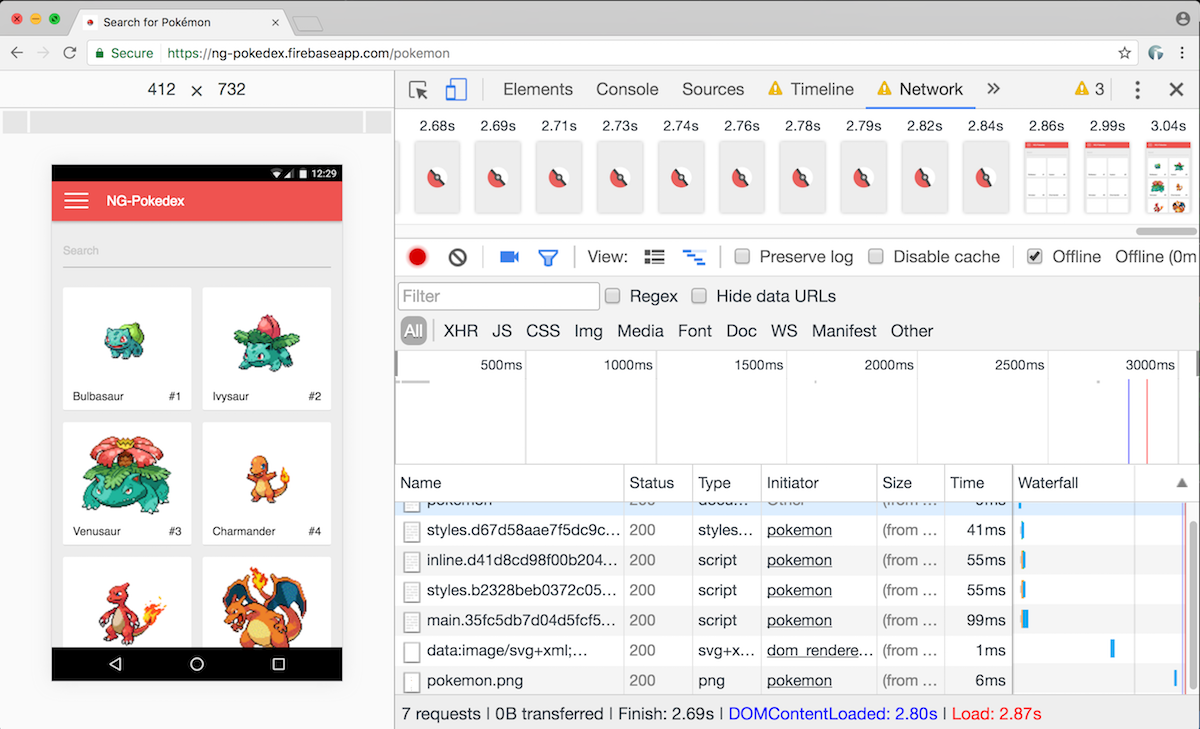Switch to overview waterfall view icon

(694, 257)
